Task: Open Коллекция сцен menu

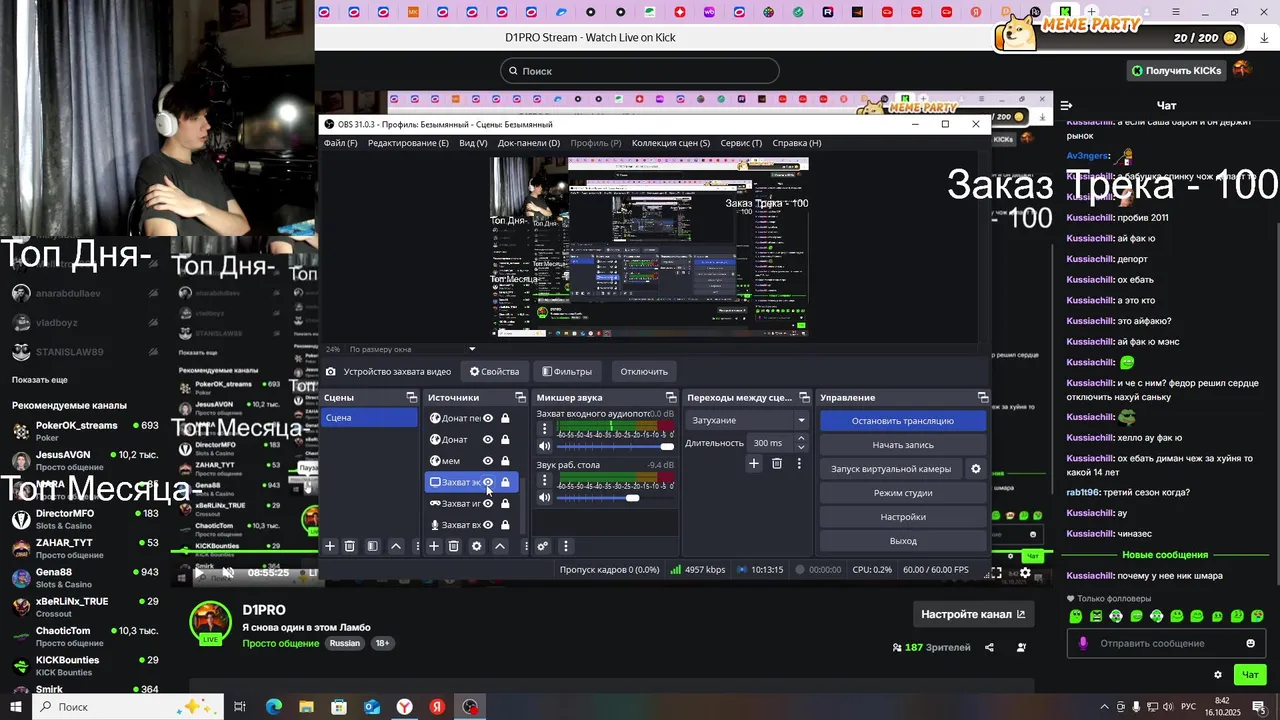Action: 671,143
